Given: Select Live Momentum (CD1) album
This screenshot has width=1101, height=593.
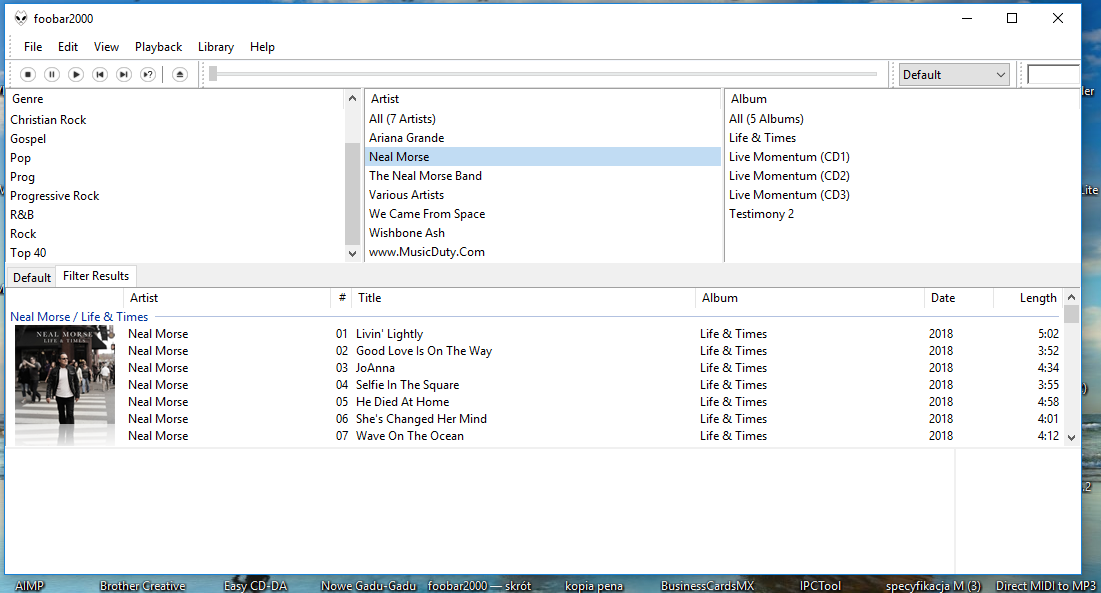Looking at the screenshot, I should pos(902,157).
